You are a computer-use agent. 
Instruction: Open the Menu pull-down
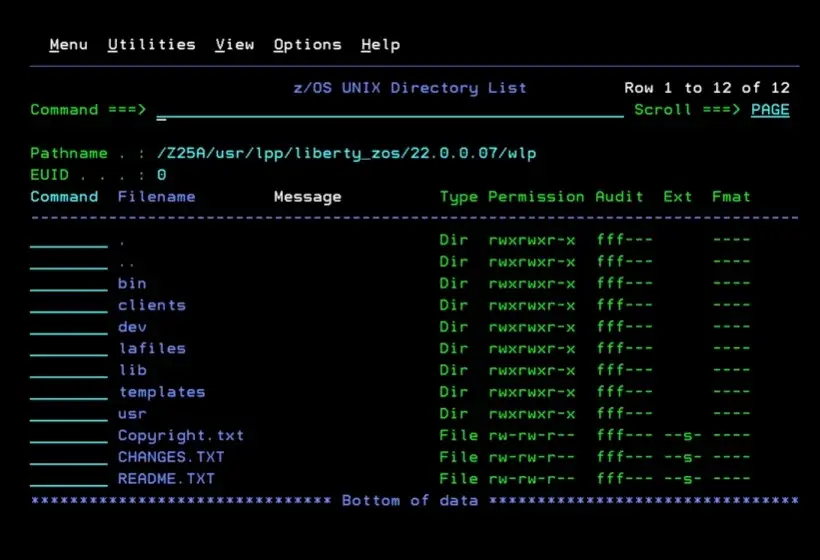pyautogui.click(x=69, y=45)
